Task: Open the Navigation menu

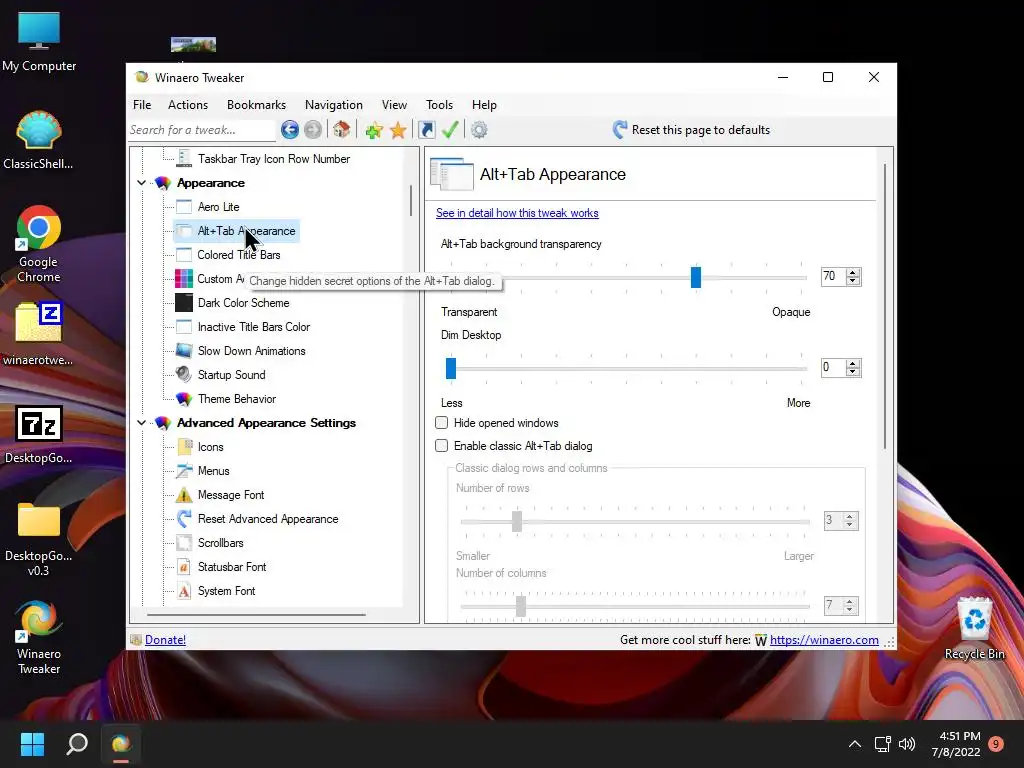Action: pyautogui.click(x=334, y=104)
